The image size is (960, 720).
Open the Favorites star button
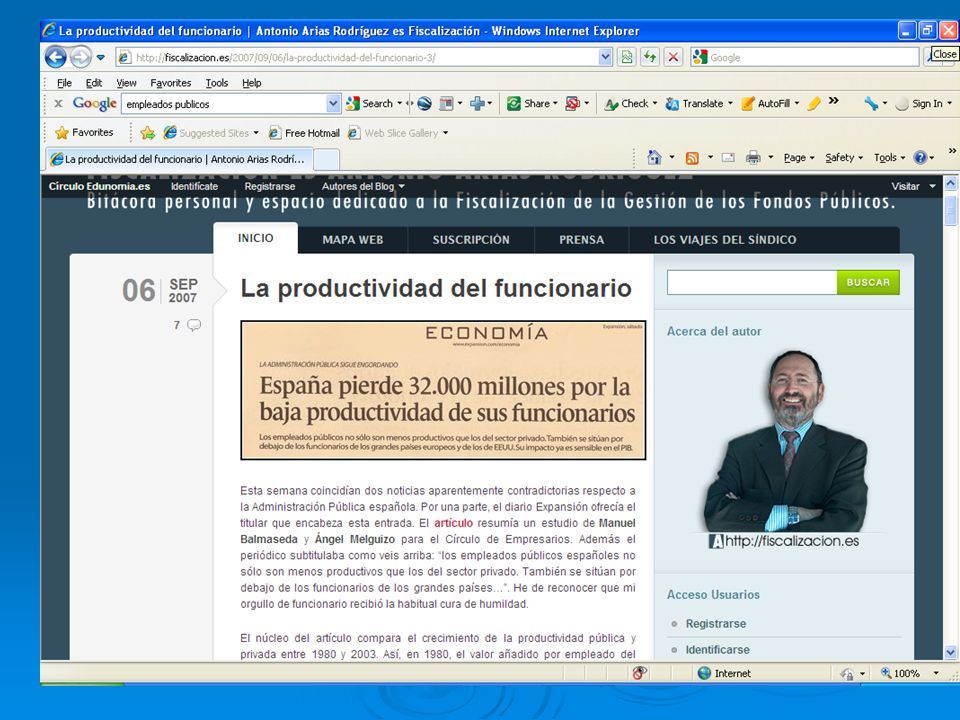(84, 132)
